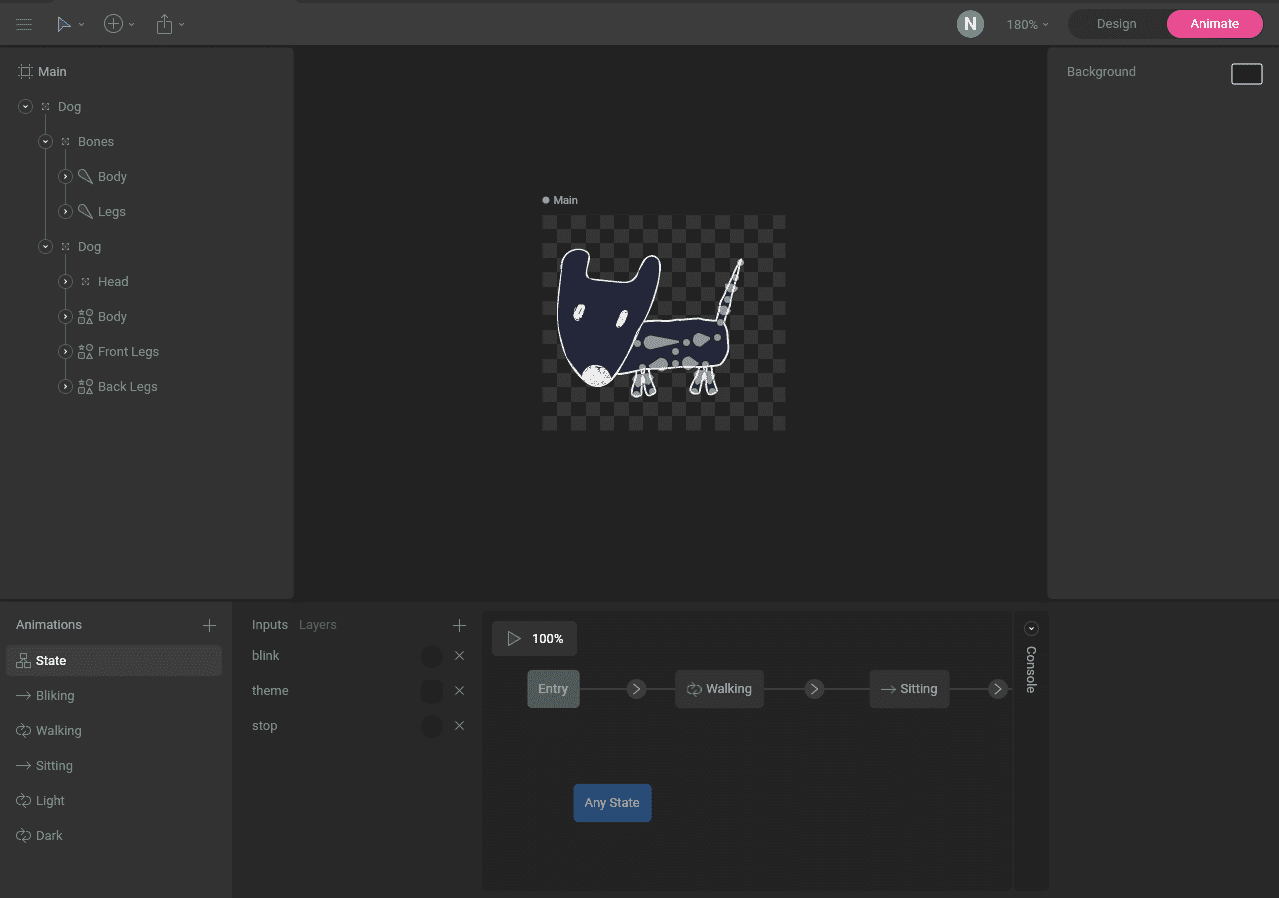
Task: Select the Any State node
Action: pyautogui.click(x=612, y=803)
